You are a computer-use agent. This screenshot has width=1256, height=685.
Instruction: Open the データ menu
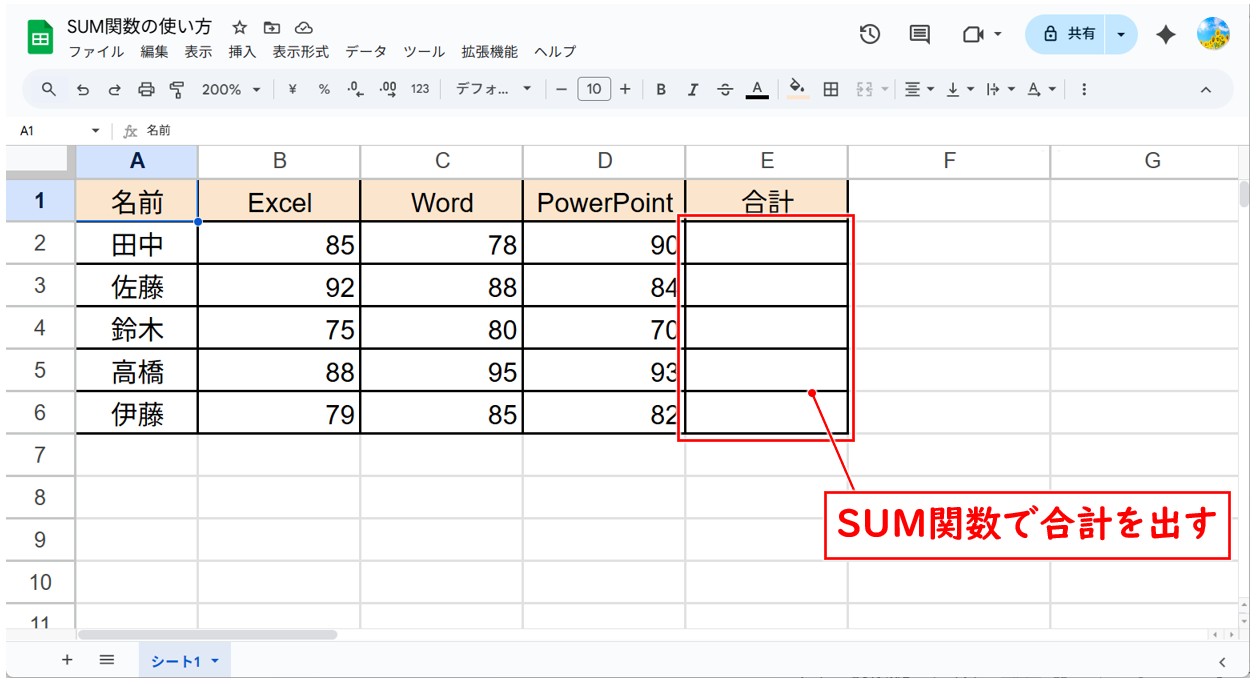pos(365,52)
